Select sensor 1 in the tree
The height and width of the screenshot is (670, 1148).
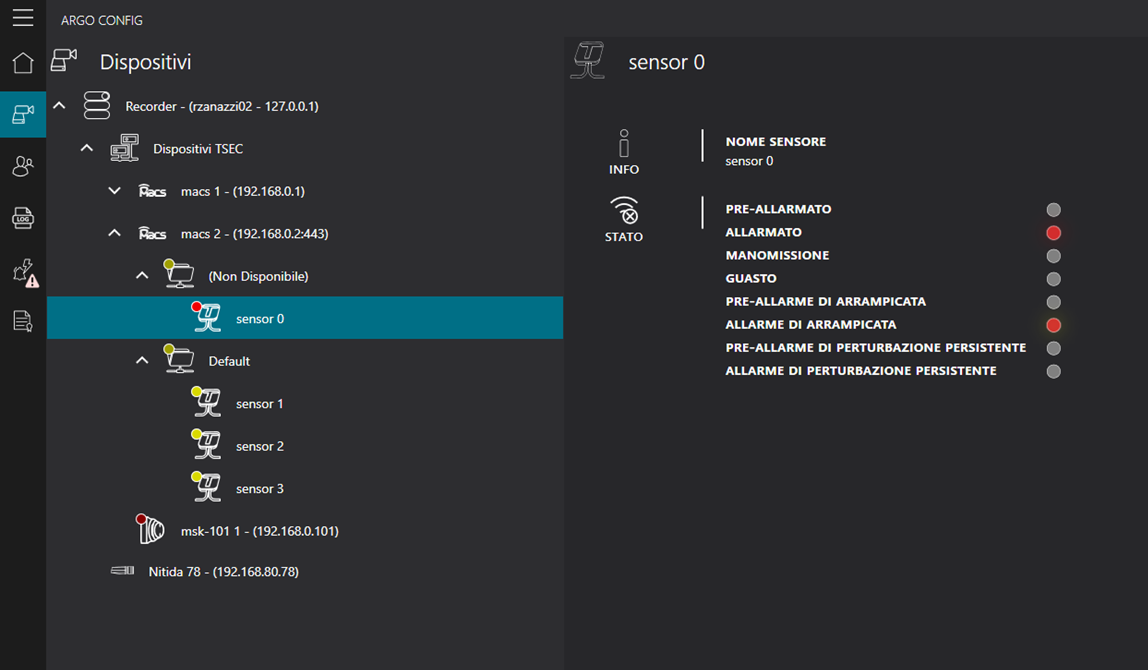click(259, 404)
